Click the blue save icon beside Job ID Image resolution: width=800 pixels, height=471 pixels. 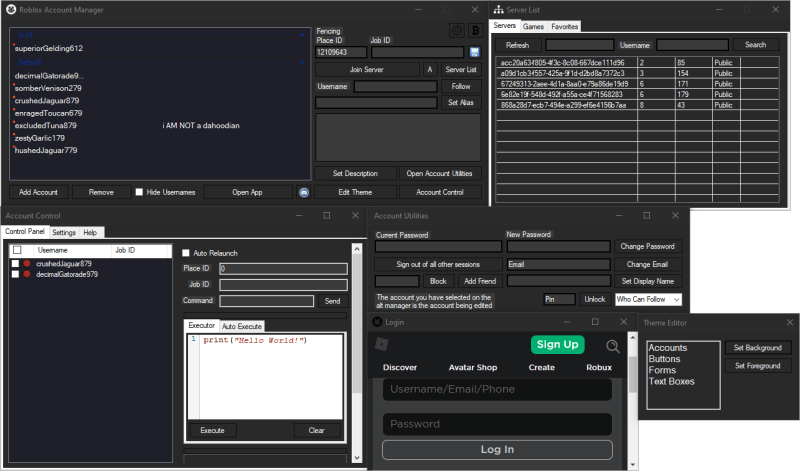click(474, 52)
